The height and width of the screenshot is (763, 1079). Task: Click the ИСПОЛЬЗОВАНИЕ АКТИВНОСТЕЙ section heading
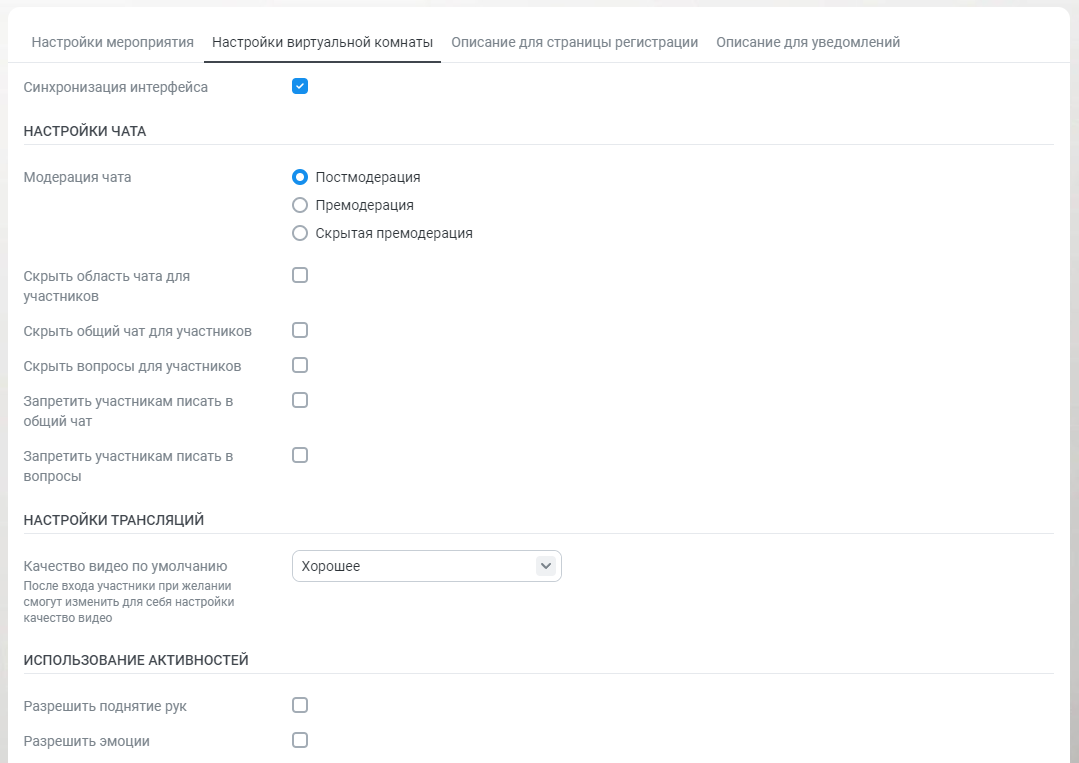click(136, 660)
